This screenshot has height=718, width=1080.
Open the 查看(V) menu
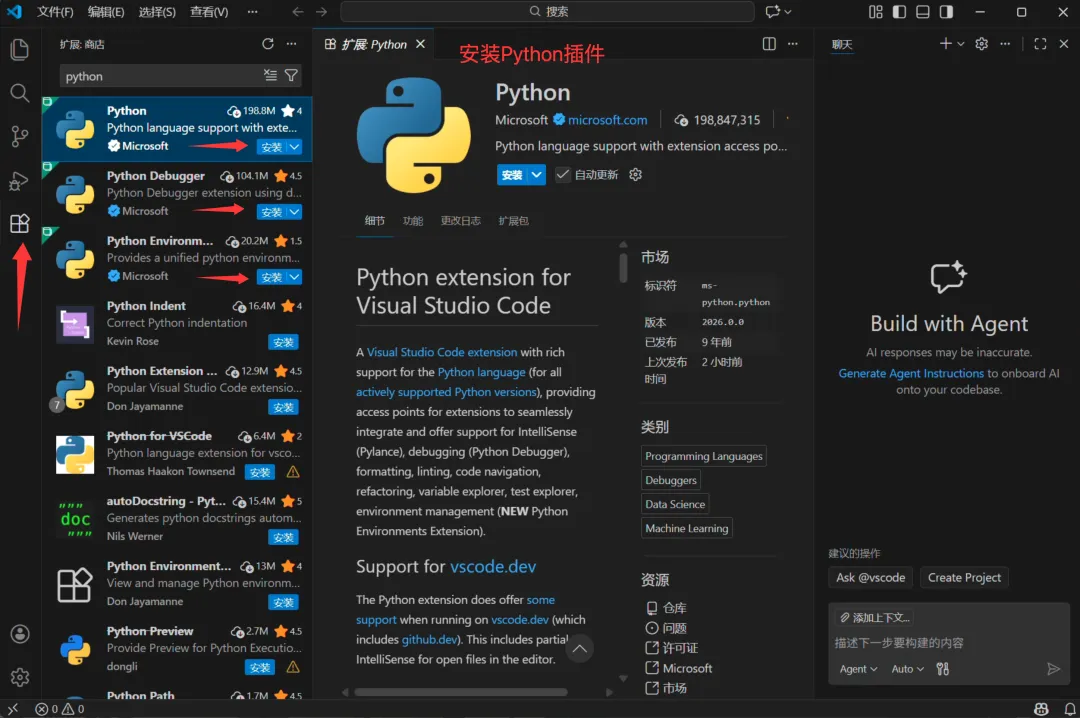tap(209, 12)
